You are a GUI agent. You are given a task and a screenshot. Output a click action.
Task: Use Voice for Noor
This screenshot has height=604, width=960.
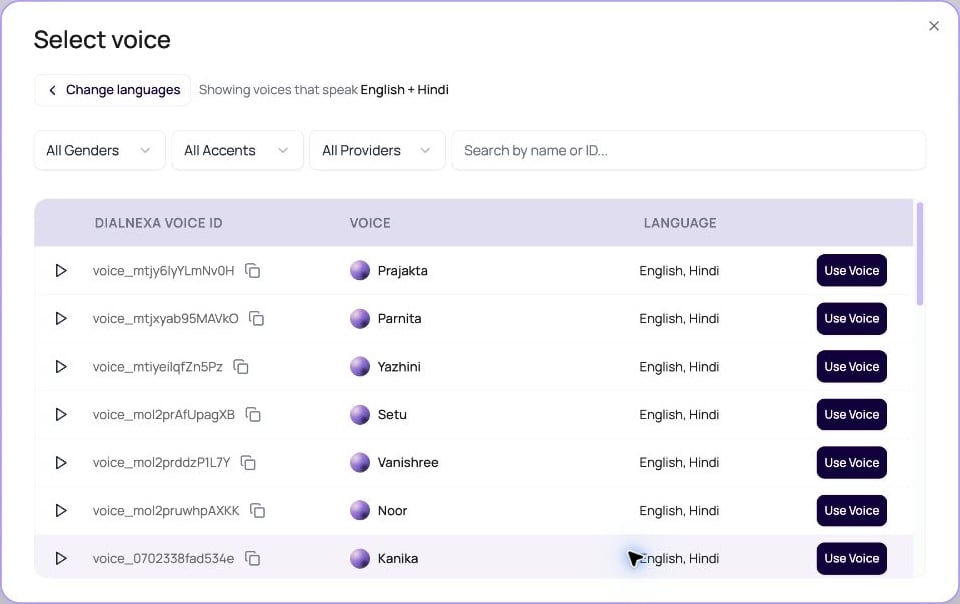pyautogui.click(x=852, y=510)
